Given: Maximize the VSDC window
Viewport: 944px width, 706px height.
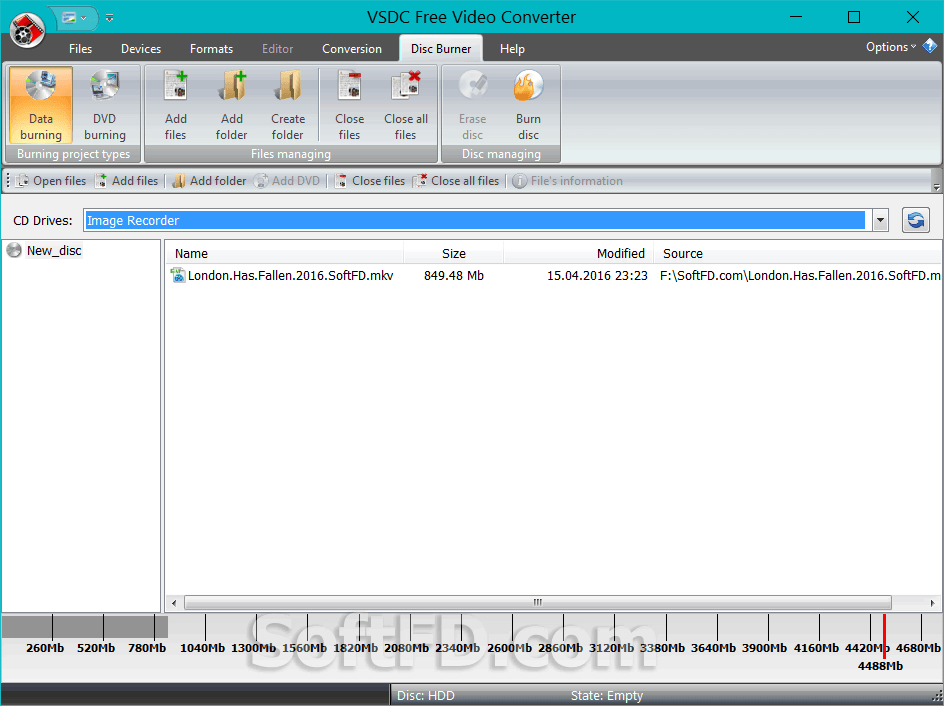Looking at the screenshot, I should 854,17.
